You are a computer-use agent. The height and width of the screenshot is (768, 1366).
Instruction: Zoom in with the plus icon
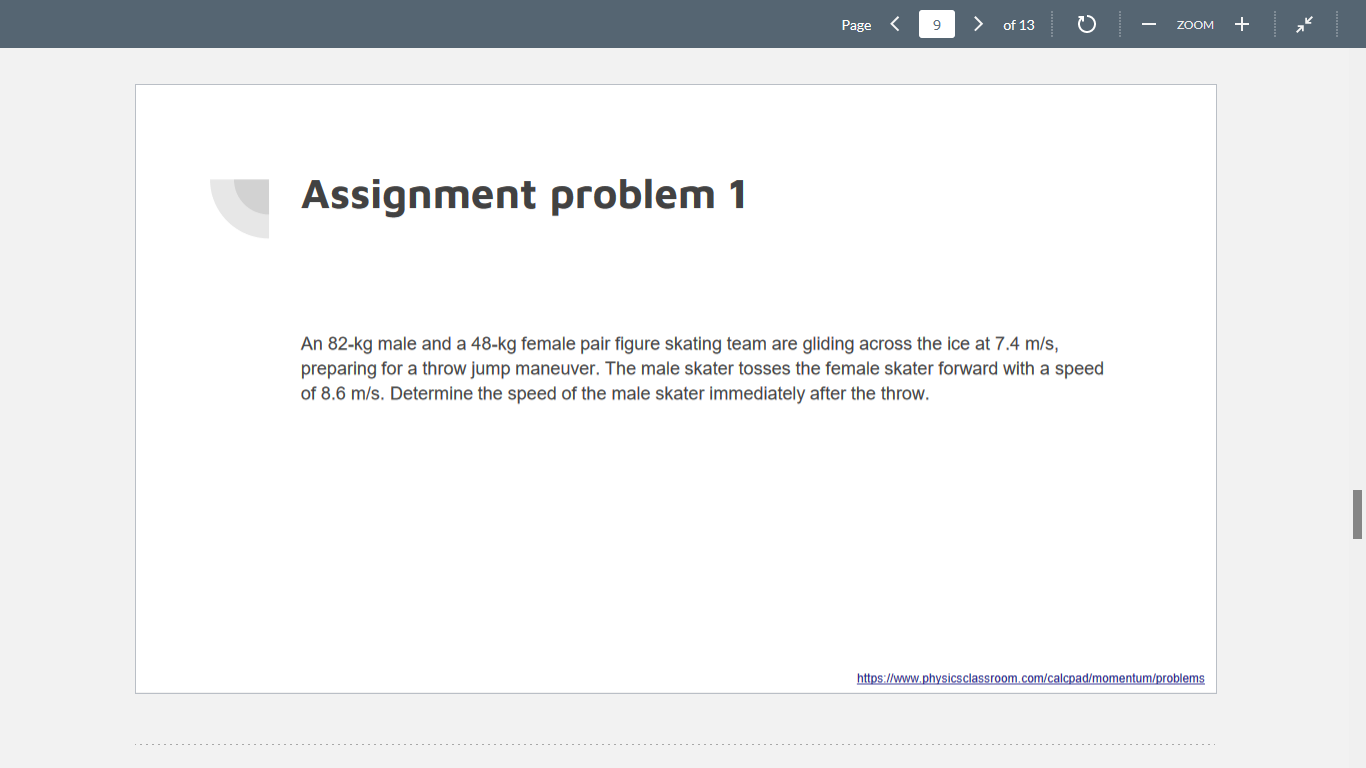(1241, 24)
